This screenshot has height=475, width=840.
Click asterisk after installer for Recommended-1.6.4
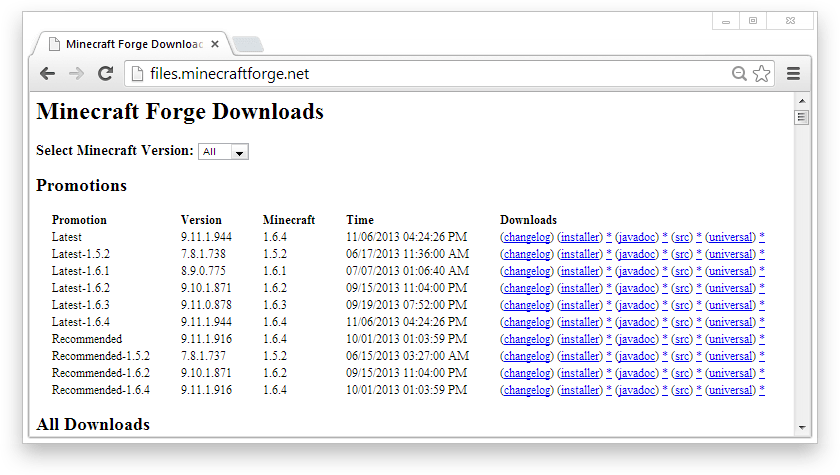click(x=609, y=390)
